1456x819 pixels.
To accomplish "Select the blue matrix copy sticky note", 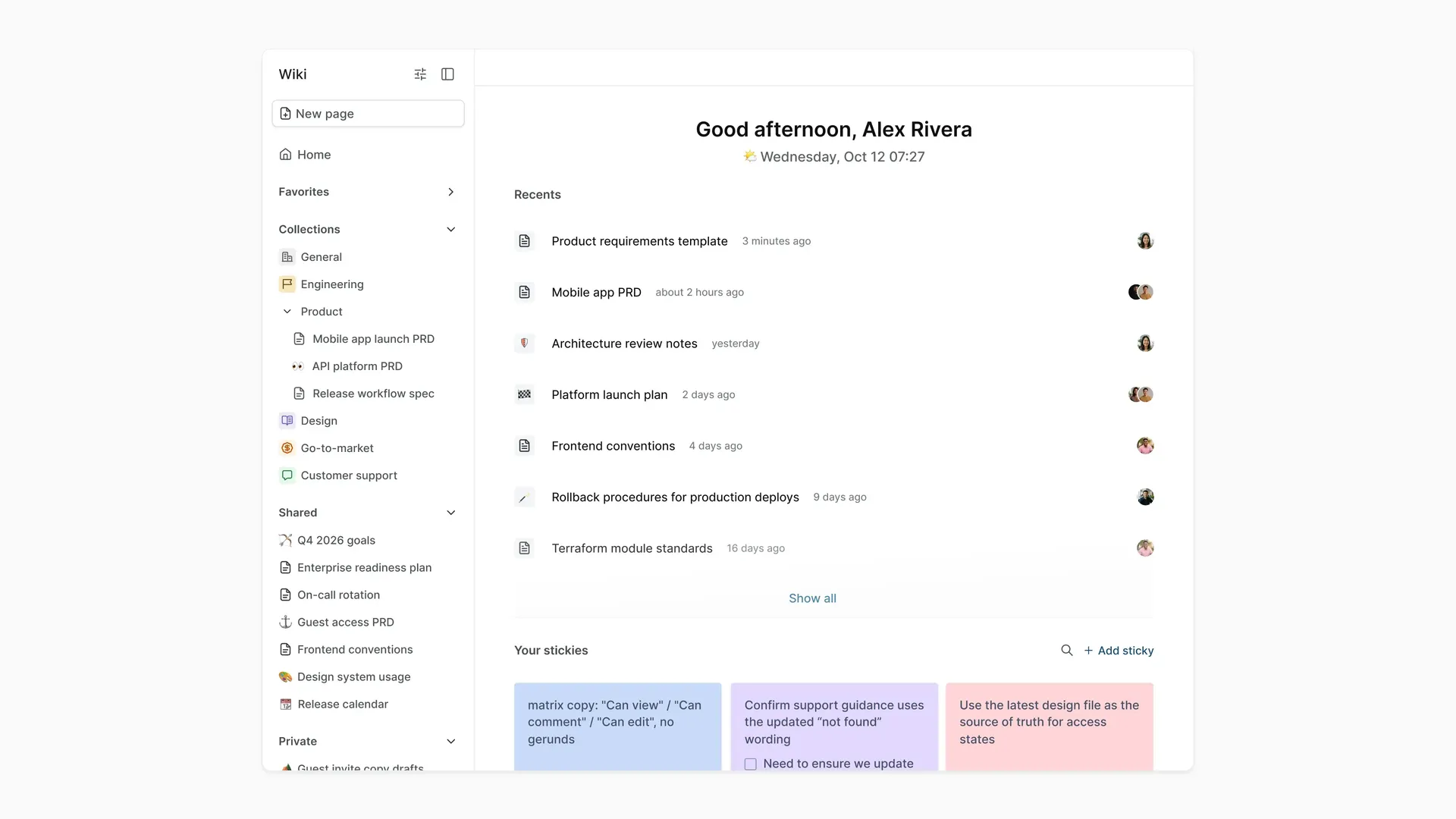I will tap(617, 726).
